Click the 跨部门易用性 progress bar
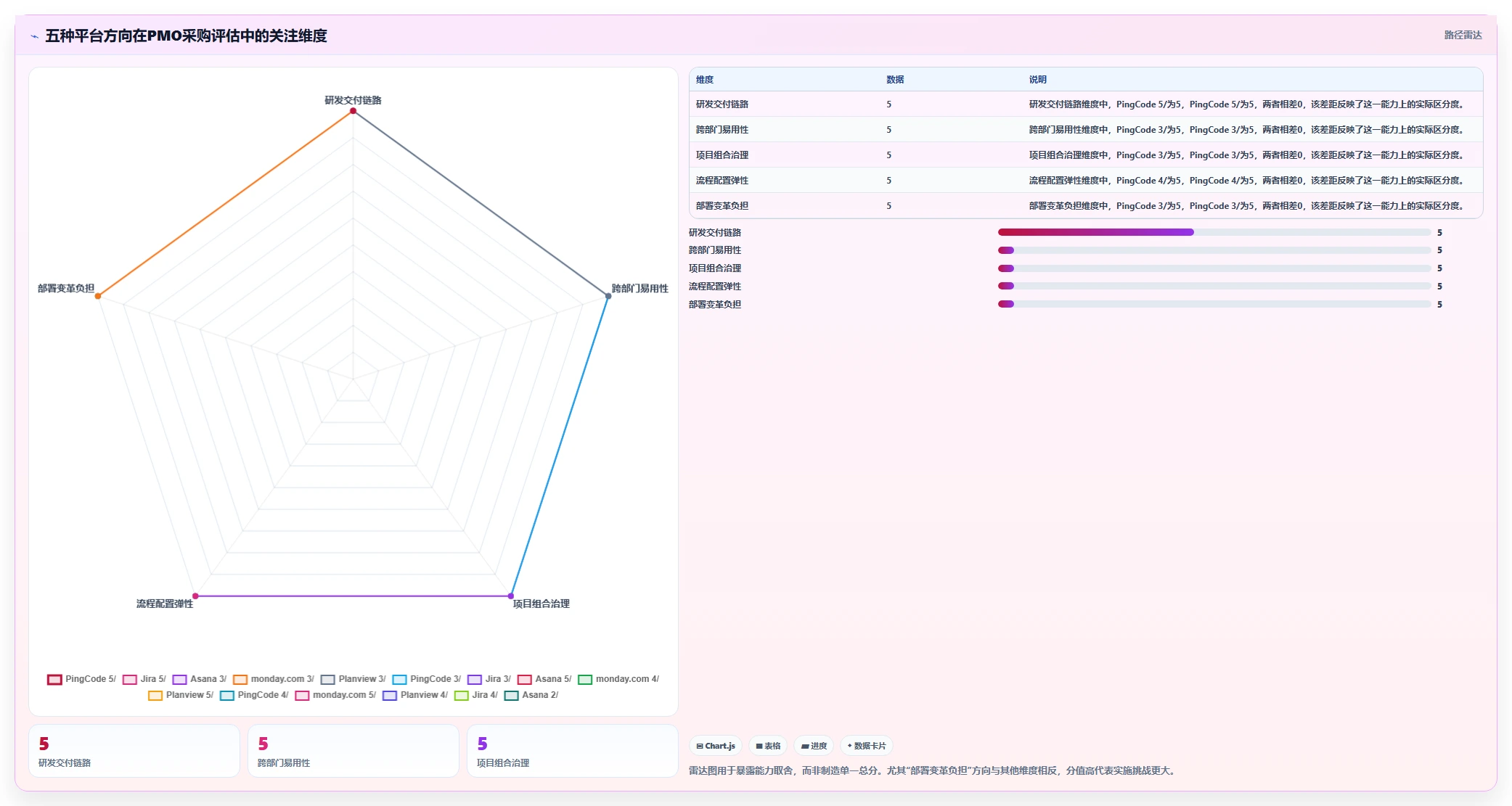This screenshot has width=1512, height=806. point(1214,250)
